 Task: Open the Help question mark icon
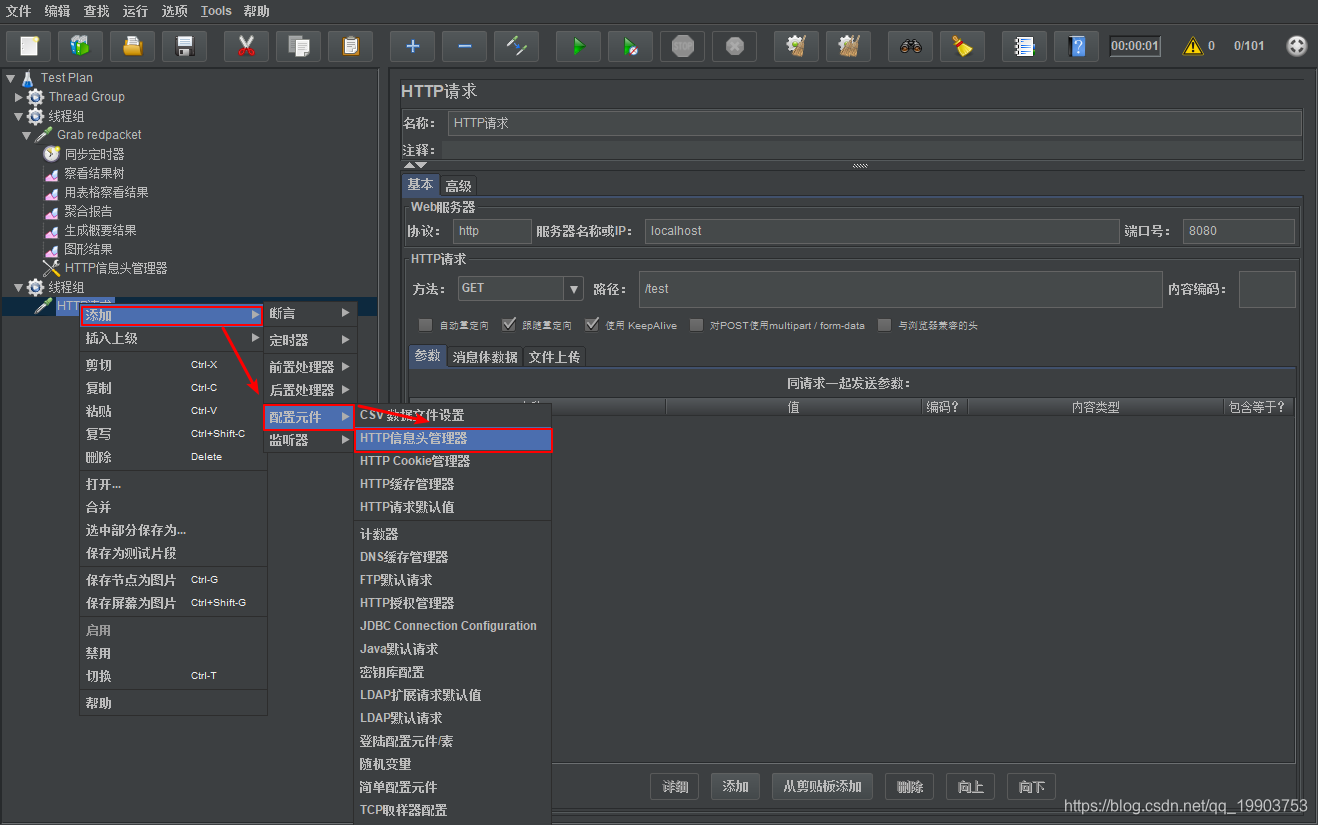click(x=1076, y=46)
